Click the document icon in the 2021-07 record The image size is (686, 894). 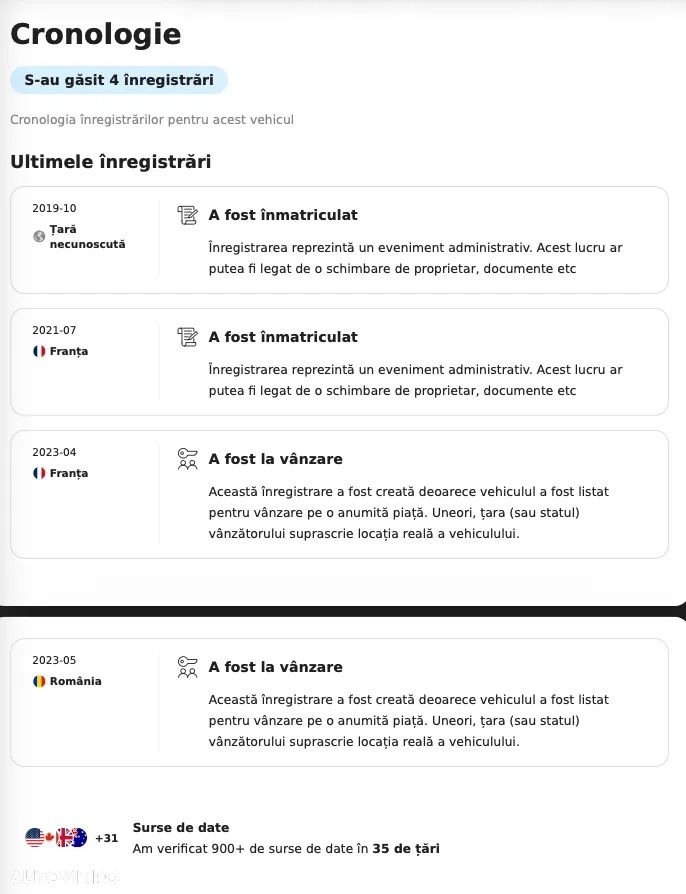(187, 337)
